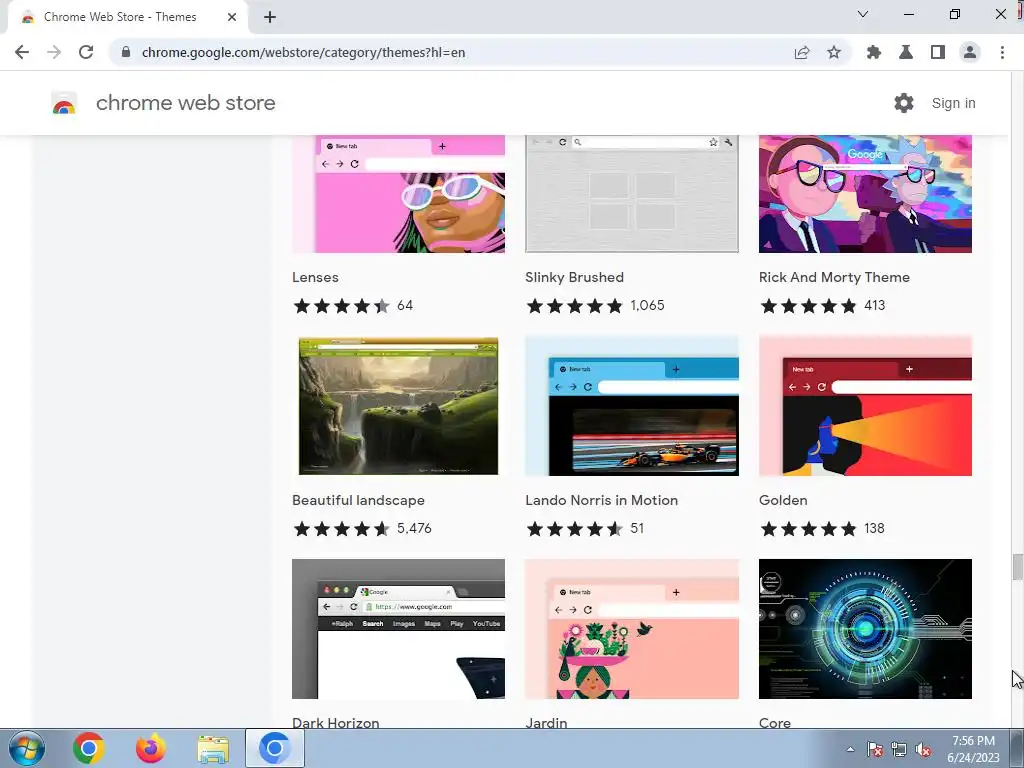This screenshot has width=1024, height=768.
Task: Open the Windows Start menu
Action: (x=27, y=748)
